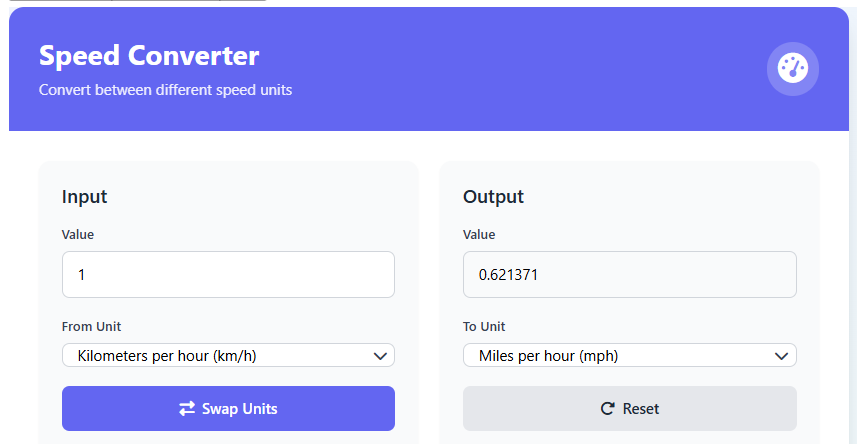The width and height of the screenshot is (857, 444).
Task: Click the chevron arrow of the To Unit selector
Action: [782, 356]
